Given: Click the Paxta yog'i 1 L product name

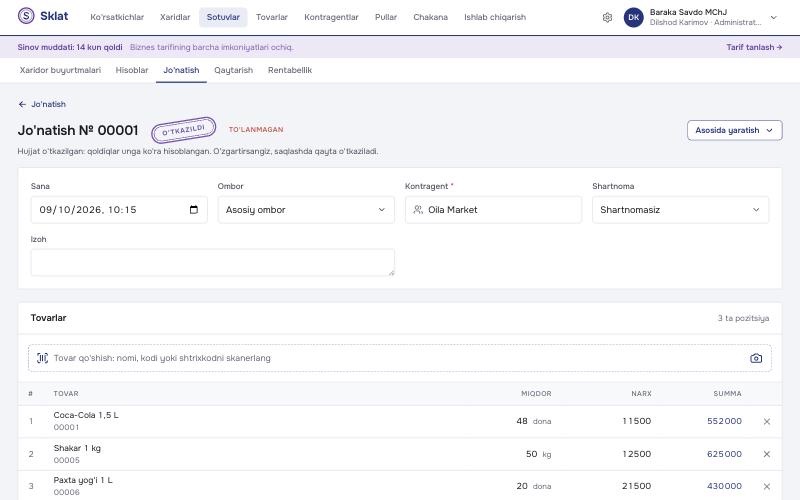Looking at the screenshot, I should tap(83, 480).
